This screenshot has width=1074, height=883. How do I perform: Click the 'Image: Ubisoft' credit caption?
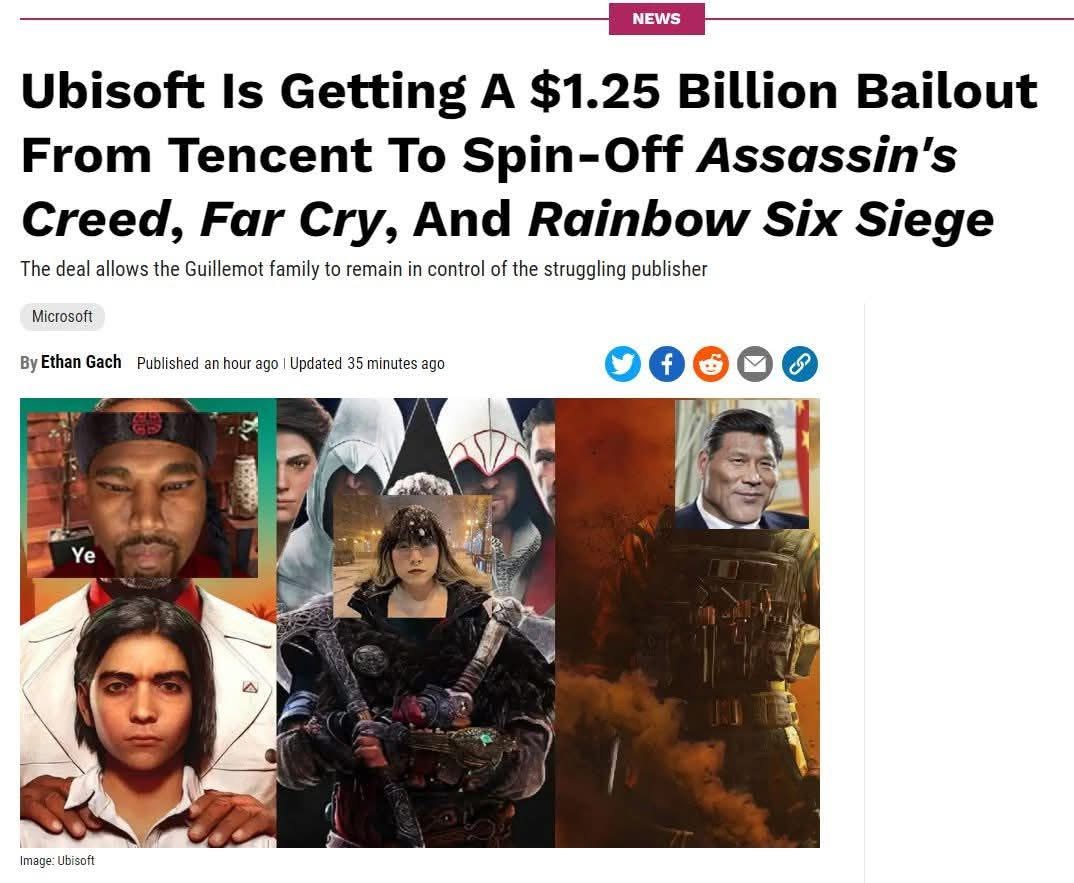click(58, 860)
